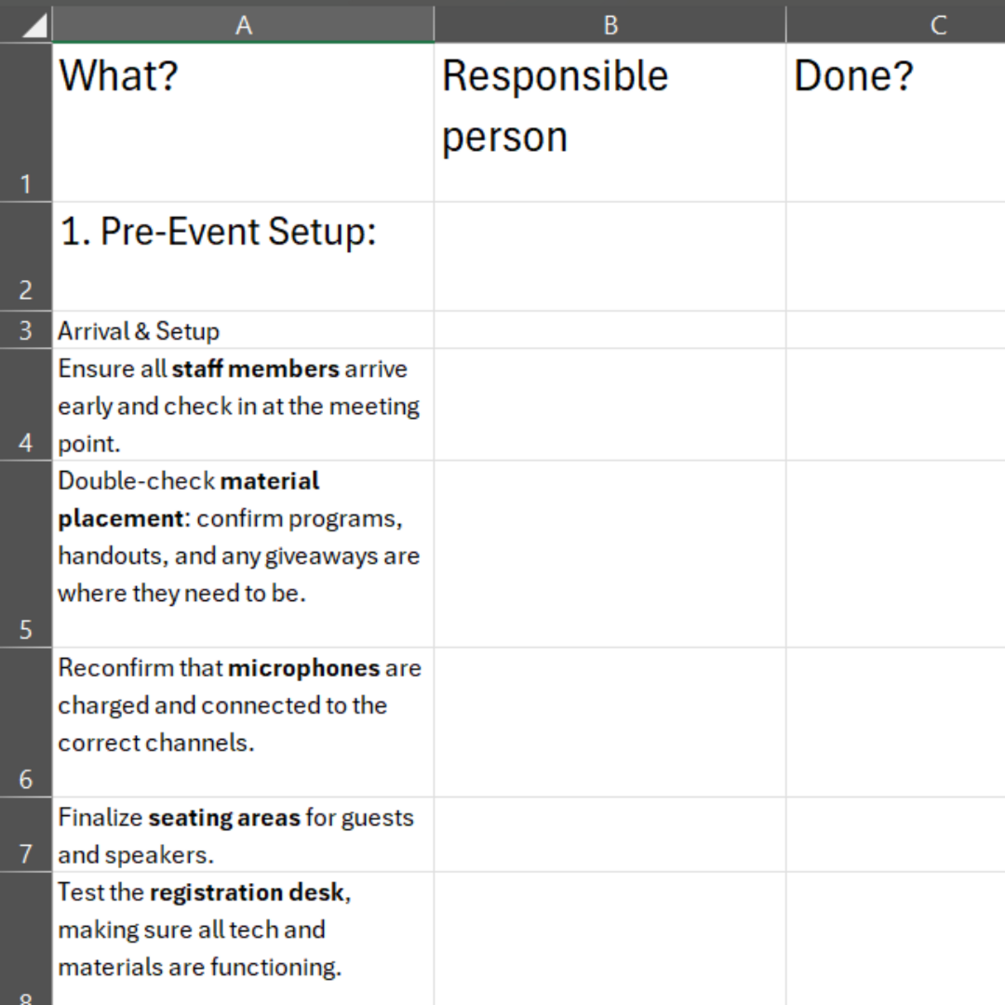Click the 'What?' header cell
Image resolution: width=1005 pixels, height=1005 pixels.
[243, 122]
